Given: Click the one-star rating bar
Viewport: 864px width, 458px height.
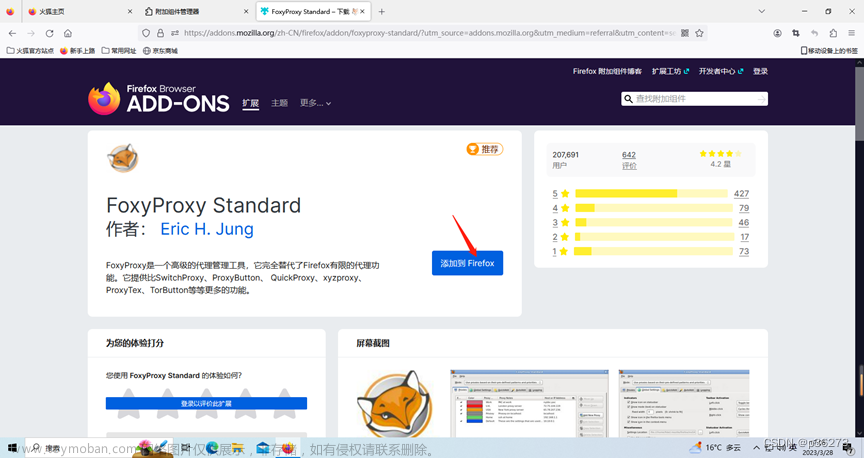Looking at the screenshot, I should tap(654, 251).
